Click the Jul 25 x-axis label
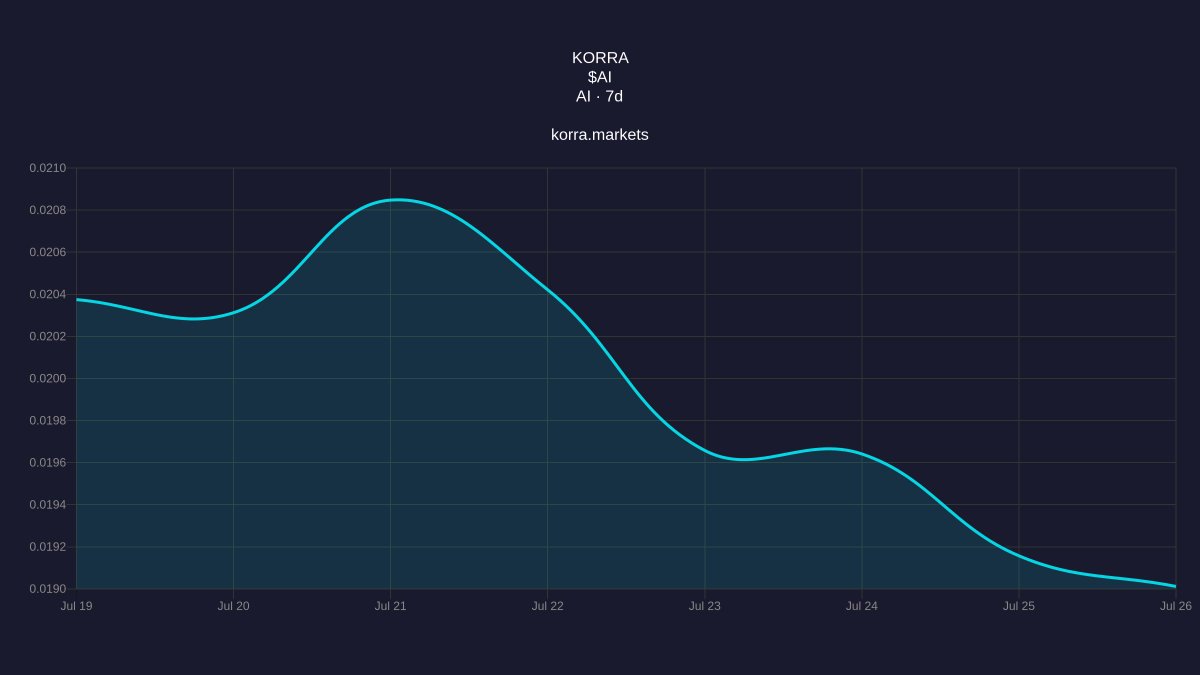Image resolution: width=1200 pixels, height=675 pixels. 1018,606
